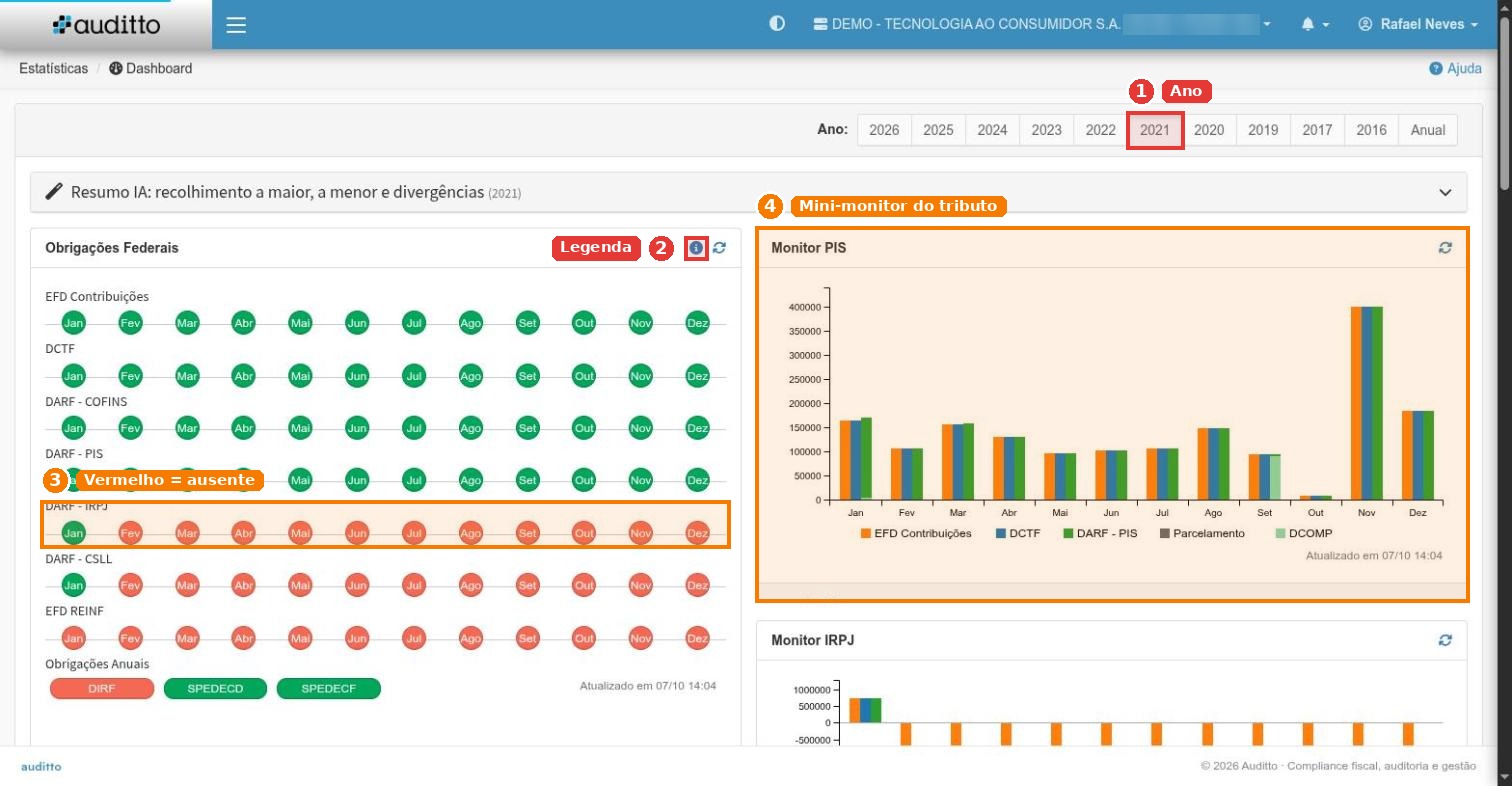The height and width of the screenshot is (786, 1512).
Task: Open the Rafael Neves user dropdown
Action: tap(1418, 25)
